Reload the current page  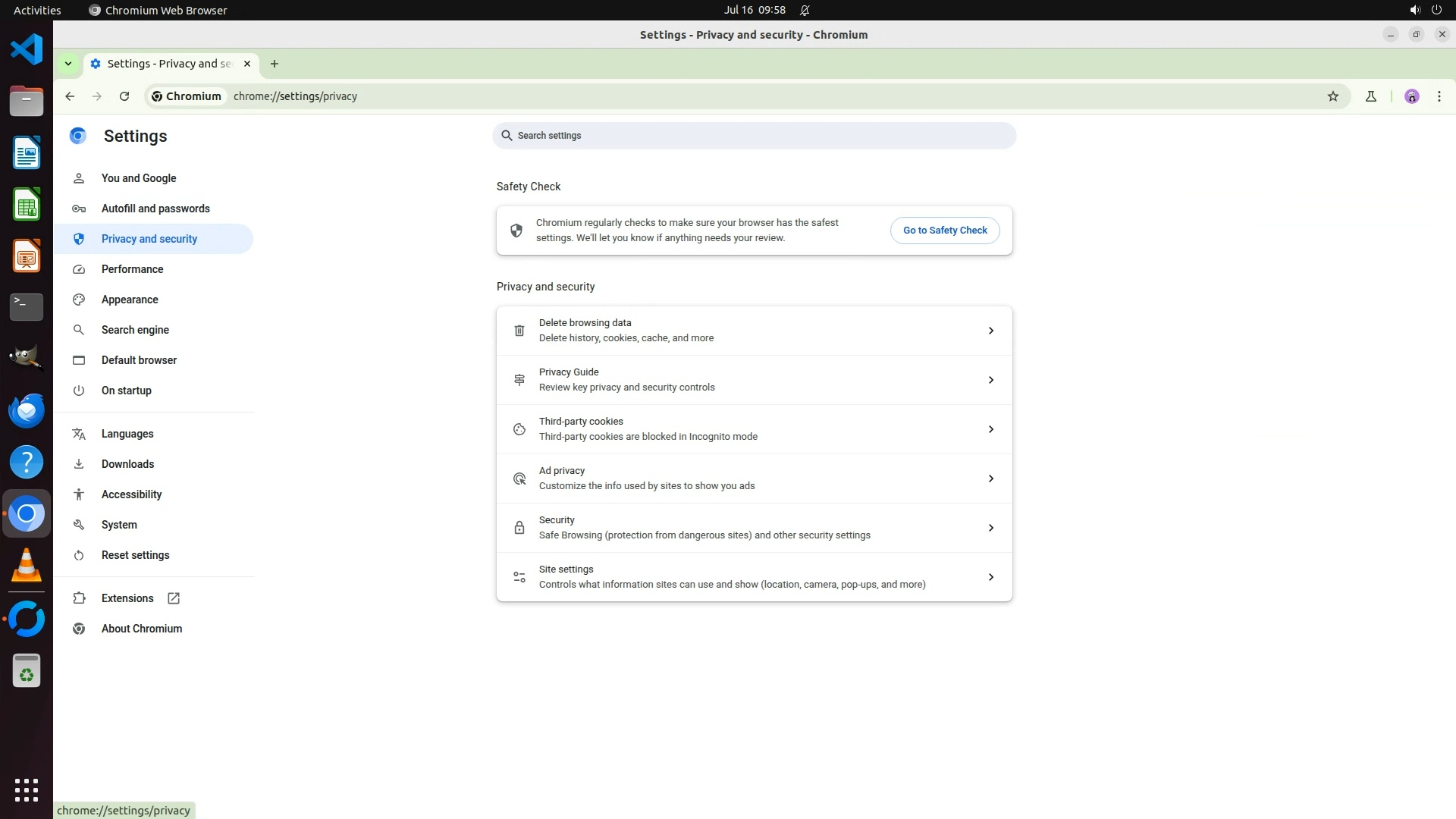click(x=124, y=96)
